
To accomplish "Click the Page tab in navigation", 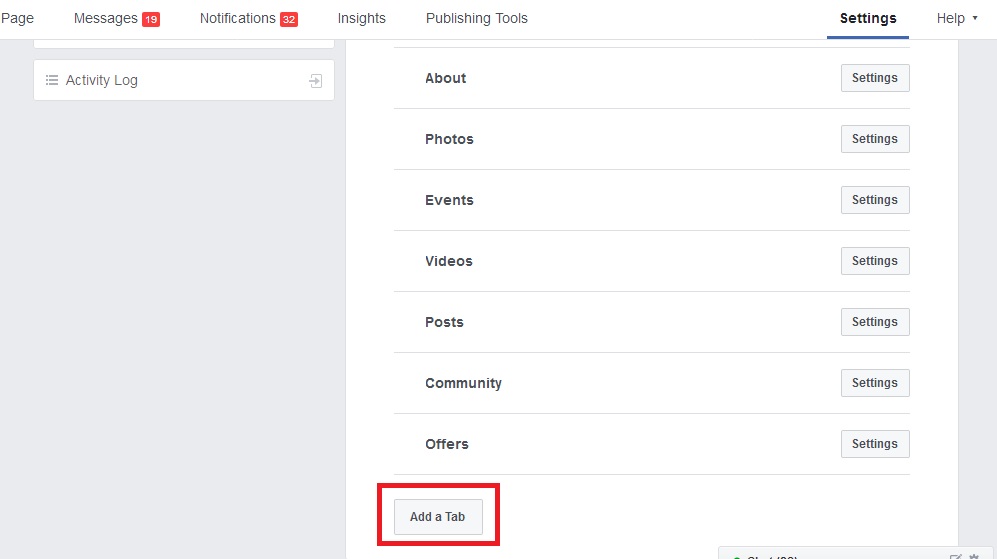I will (x=17, y=18).
